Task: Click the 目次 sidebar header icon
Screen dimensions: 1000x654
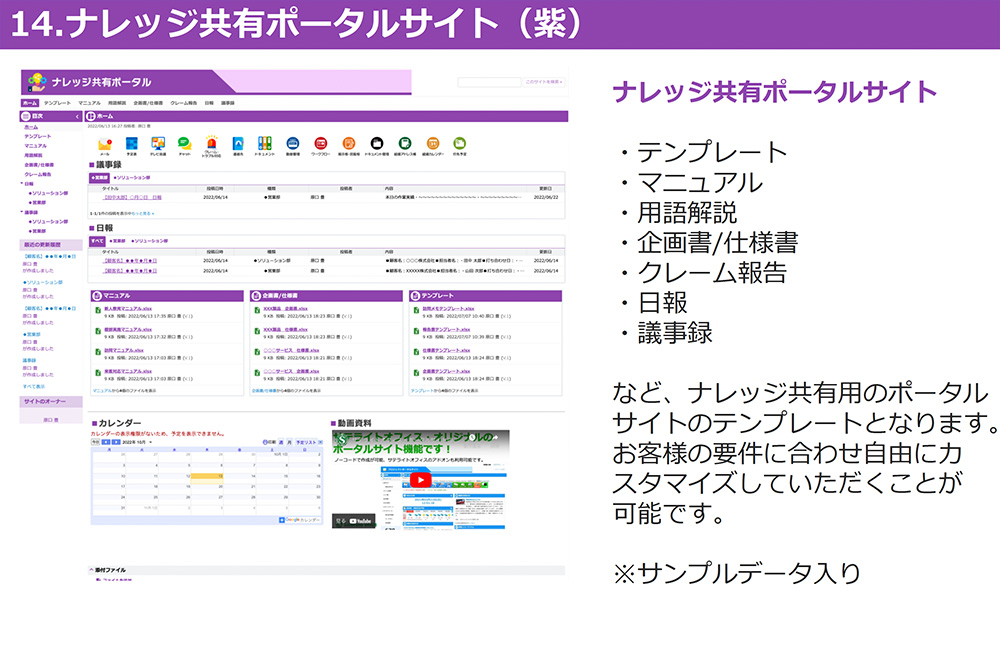Action: pos(26,117)
